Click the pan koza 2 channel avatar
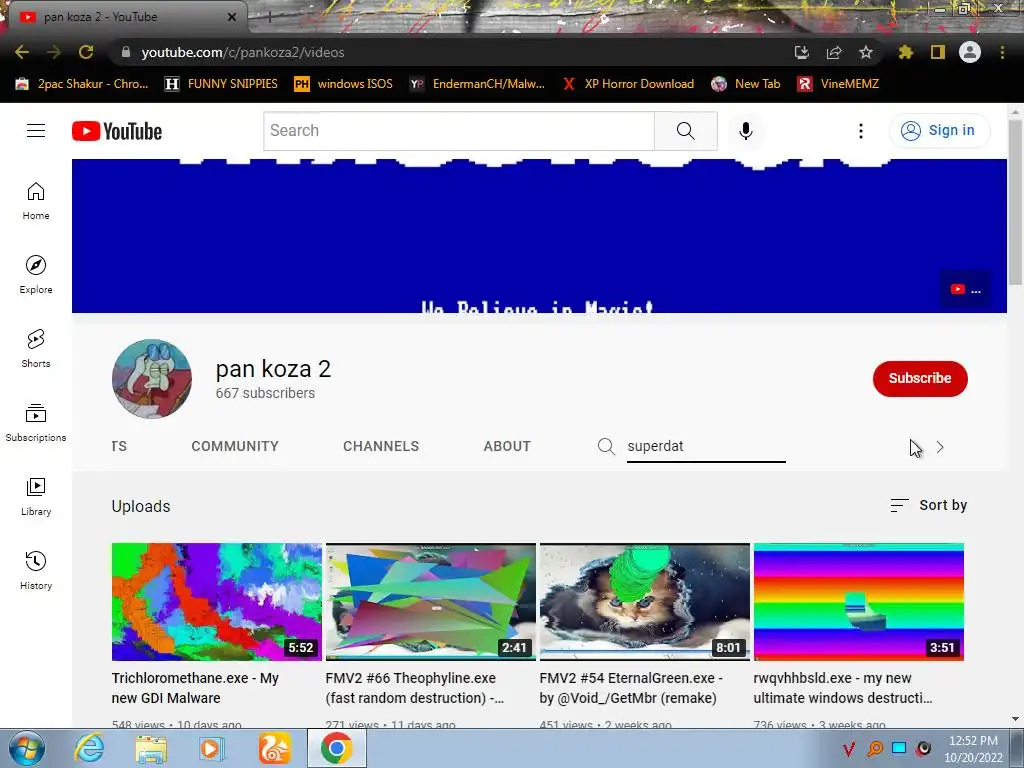This screenshot has width=1024, height=768. [x=152, y=379]
